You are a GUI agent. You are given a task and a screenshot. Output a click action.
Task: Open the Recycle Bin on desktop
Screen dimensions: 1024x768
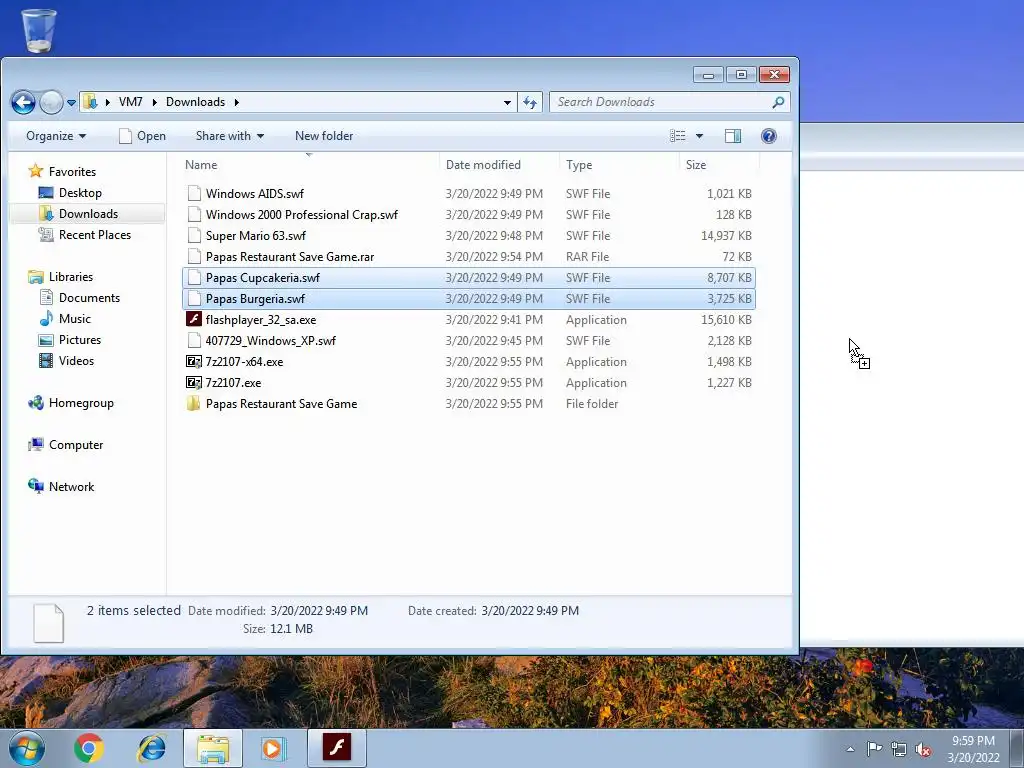point(39,30)
